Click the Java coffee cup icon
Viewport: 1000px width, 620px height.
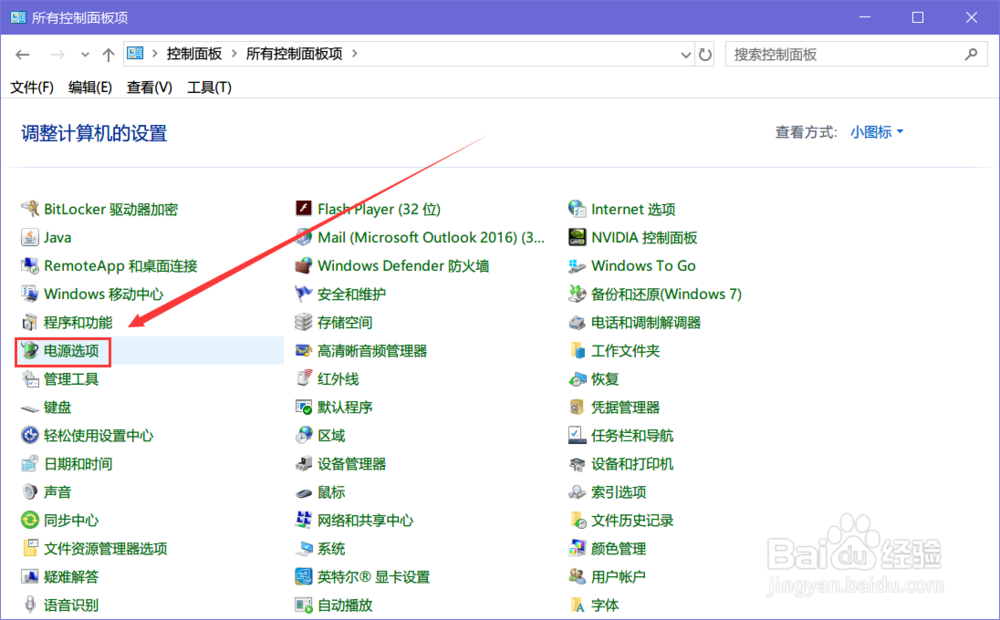30,237
